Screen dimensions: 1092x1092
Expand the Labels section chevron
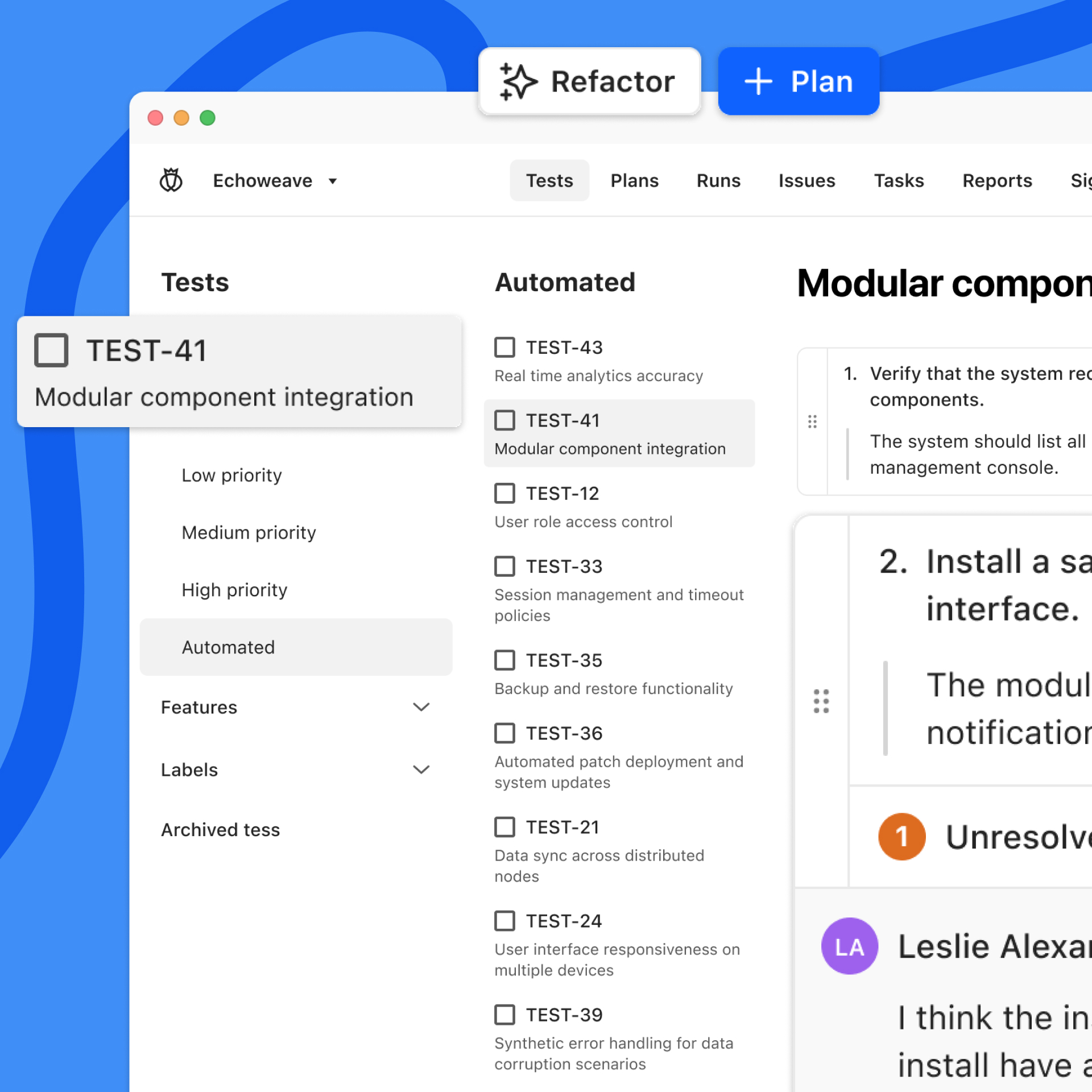(421, 770)
